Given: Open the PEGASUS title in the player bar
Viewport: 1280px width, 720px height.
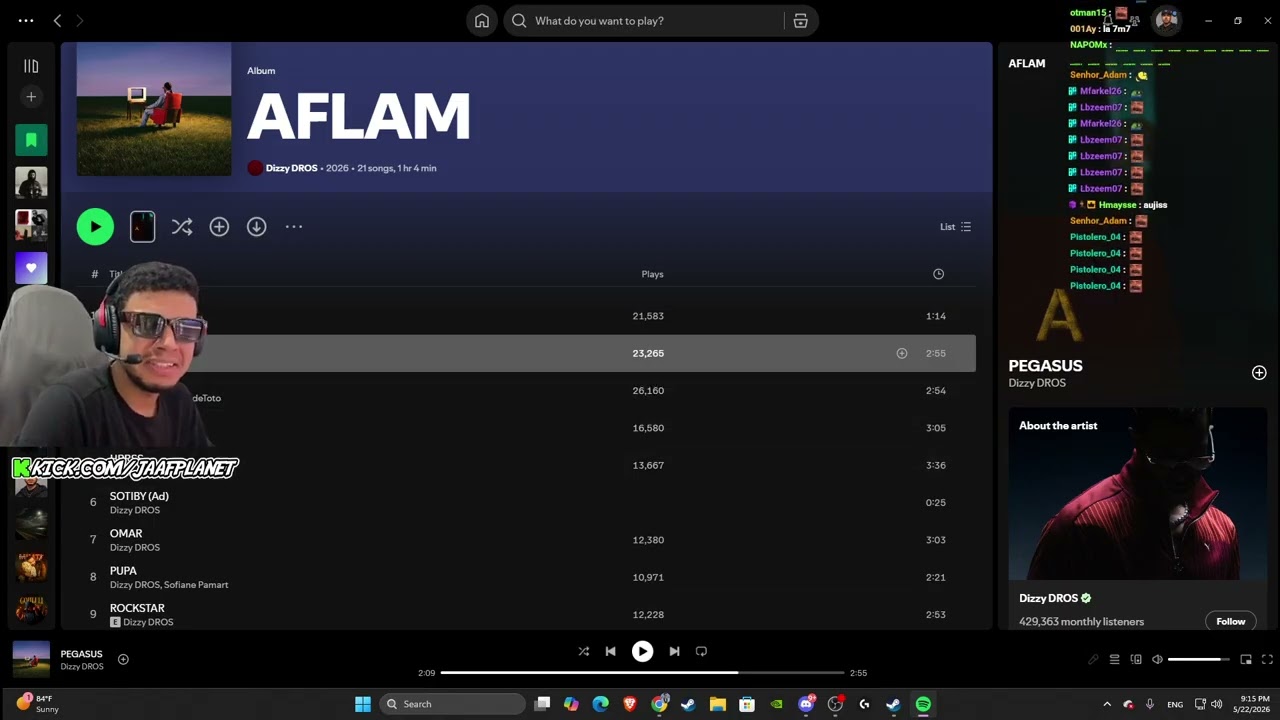Looking at the screenshot, I should 81,654.
